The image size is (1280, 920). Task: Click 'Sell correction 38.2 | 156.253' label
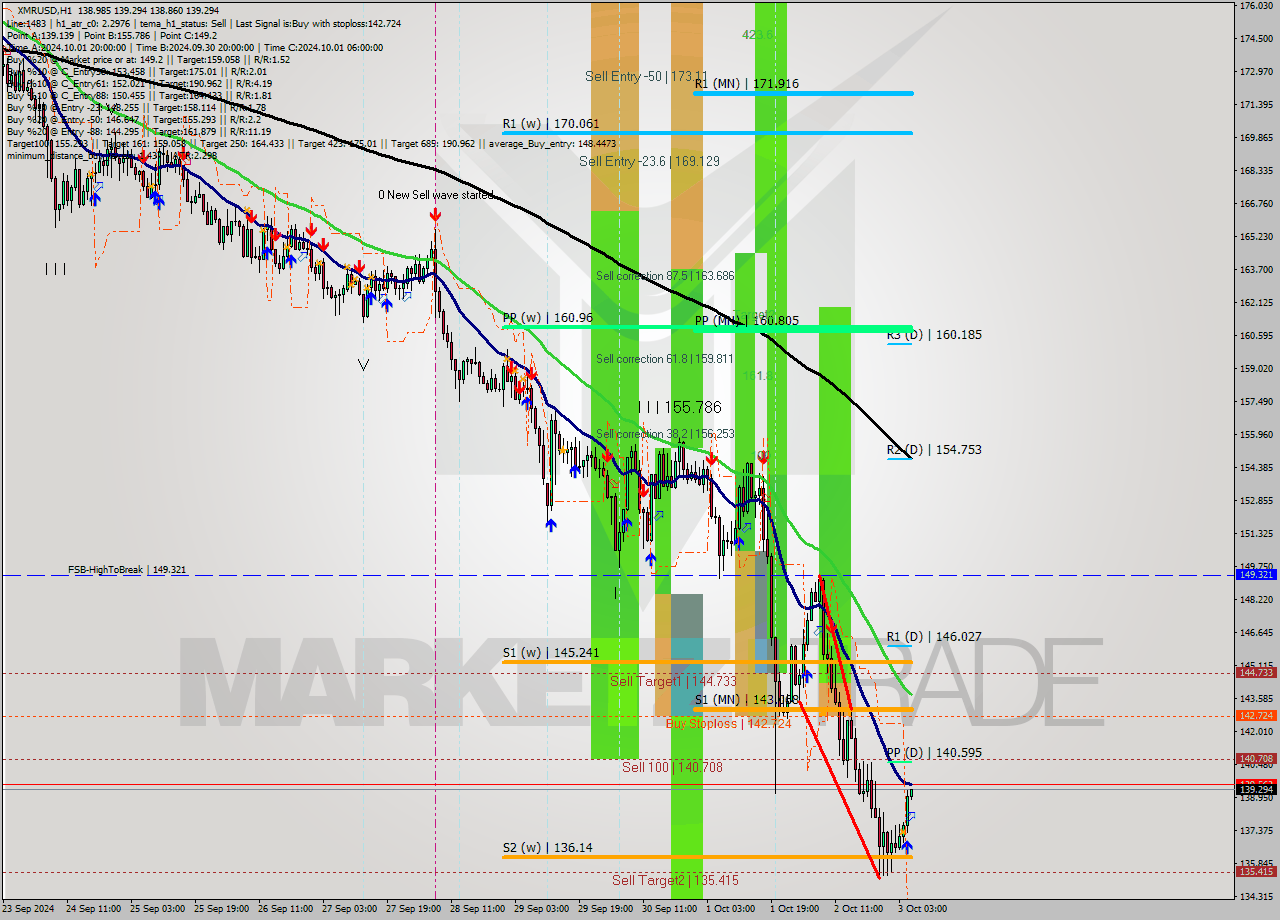(x=665, y=434)
